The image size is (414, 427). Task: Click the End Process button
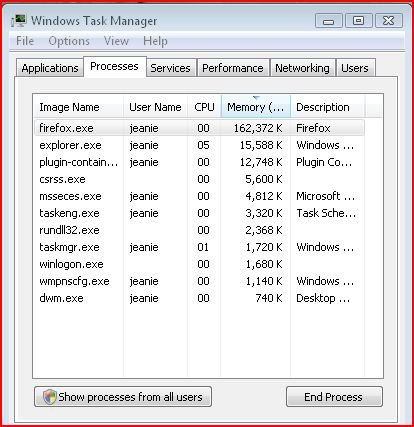[x=334, y=397]
